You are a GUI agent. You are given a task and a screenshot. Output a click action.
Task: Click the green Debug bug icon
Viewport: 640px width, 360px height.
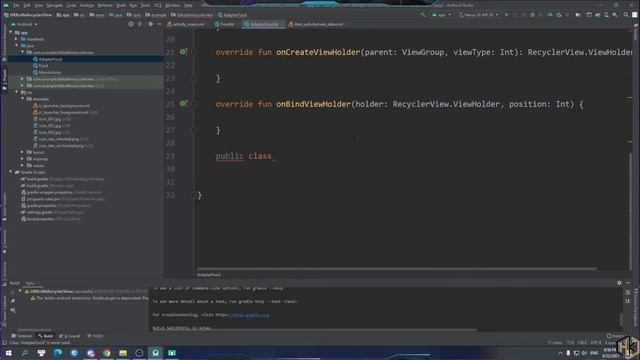[532, 15]
